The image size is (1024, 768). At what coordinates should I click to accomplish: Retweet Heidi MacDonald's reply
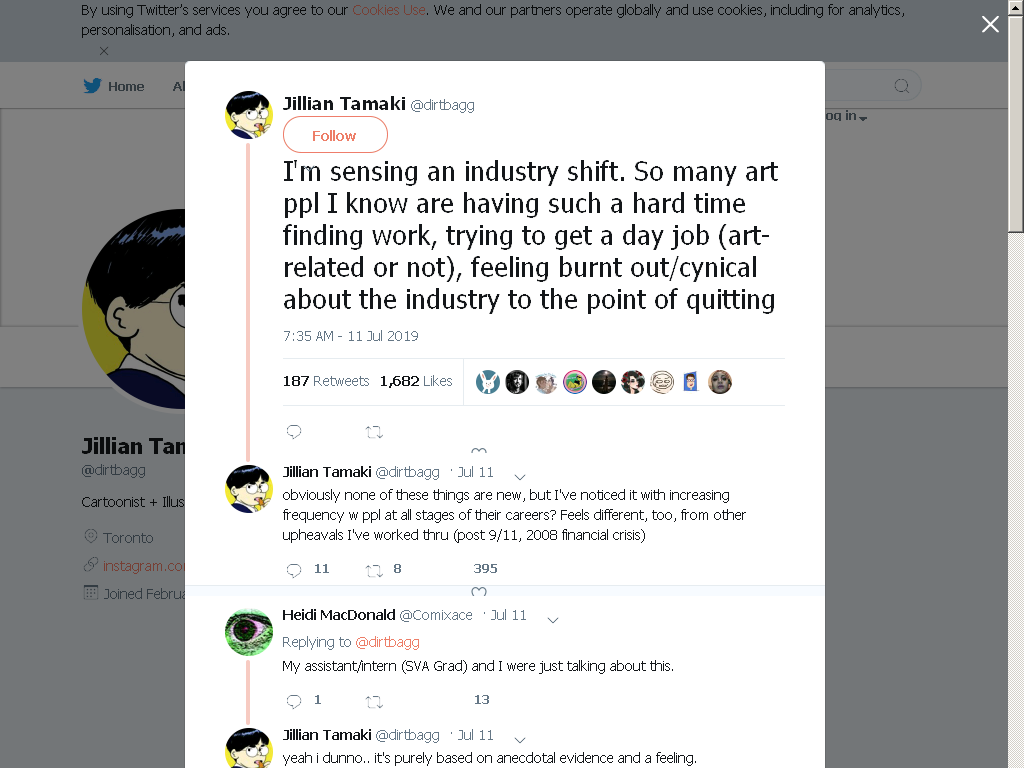point(374,701)
